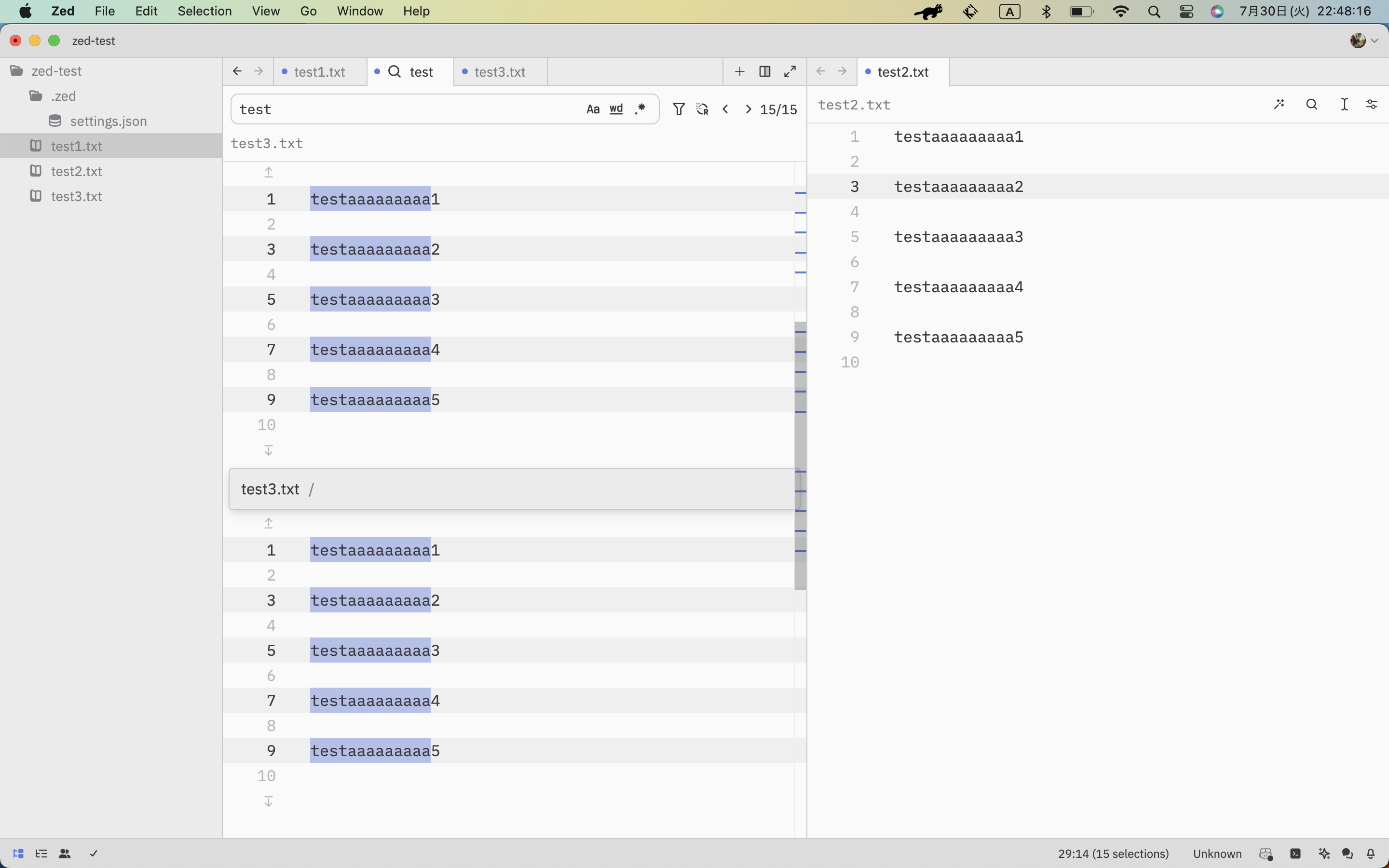Enable regex search option
The height and width of the screenshot is (868, 1389).
point(640,109)
